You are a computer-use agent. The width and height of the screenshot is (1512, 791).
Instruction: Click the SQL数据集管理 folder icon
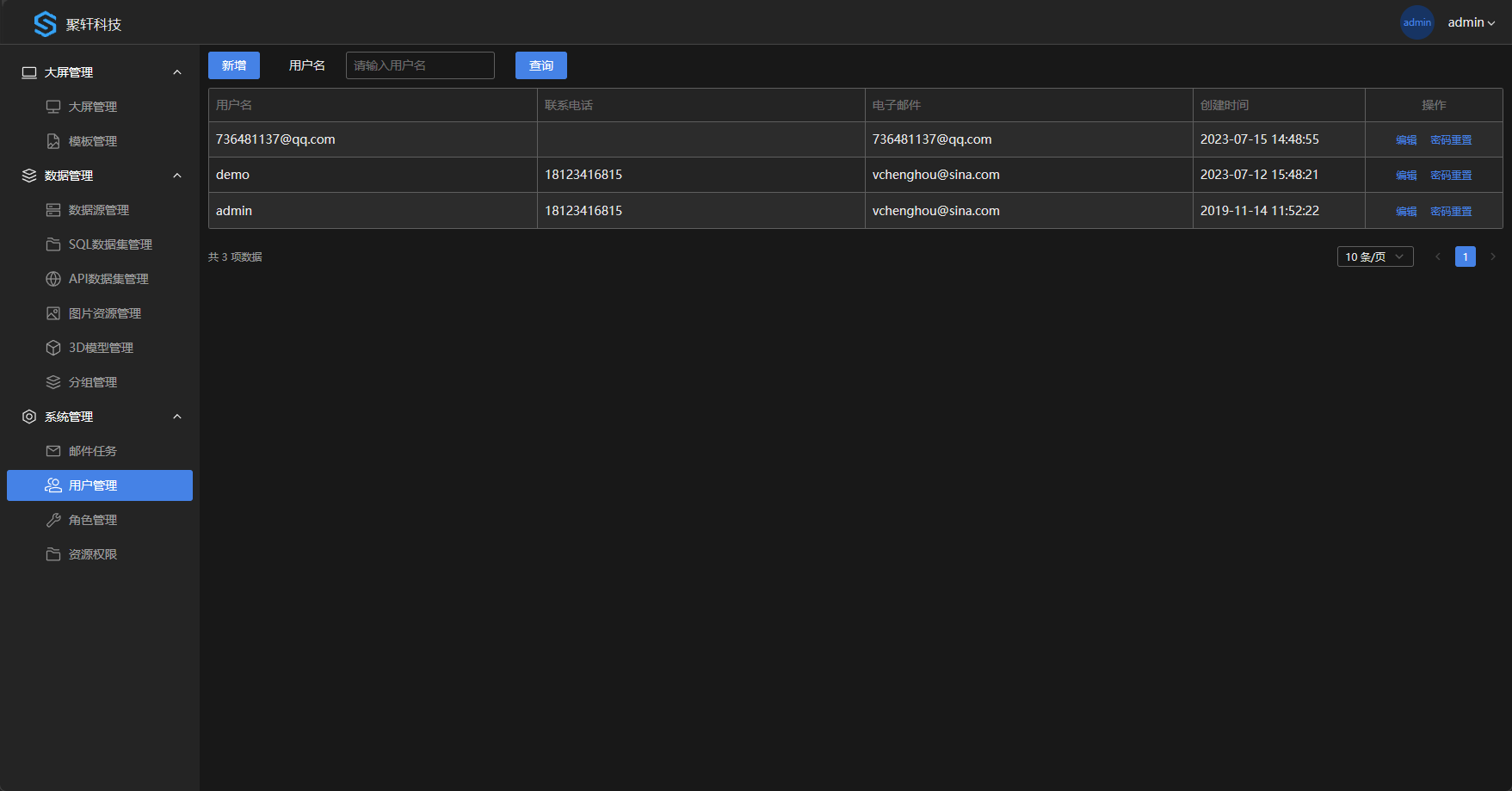[53, 244]
